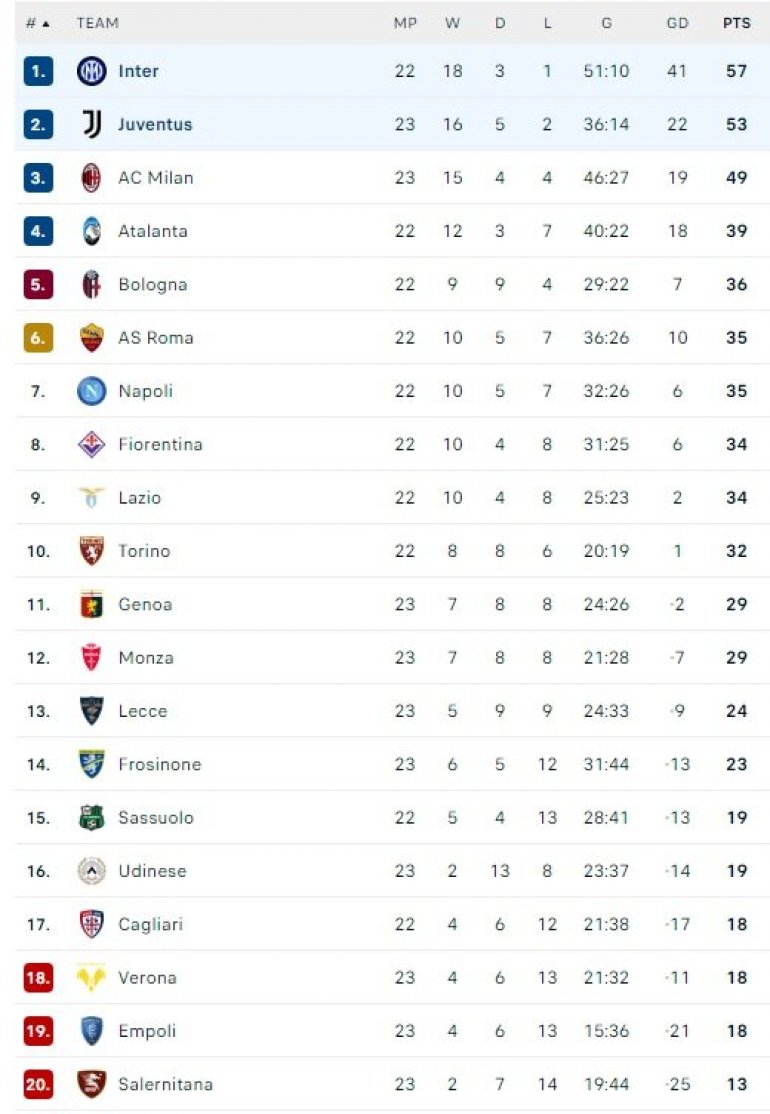Click the Inter club crest icon
The width and height of the screenshot is (770, 1114).
coord(91,71)
